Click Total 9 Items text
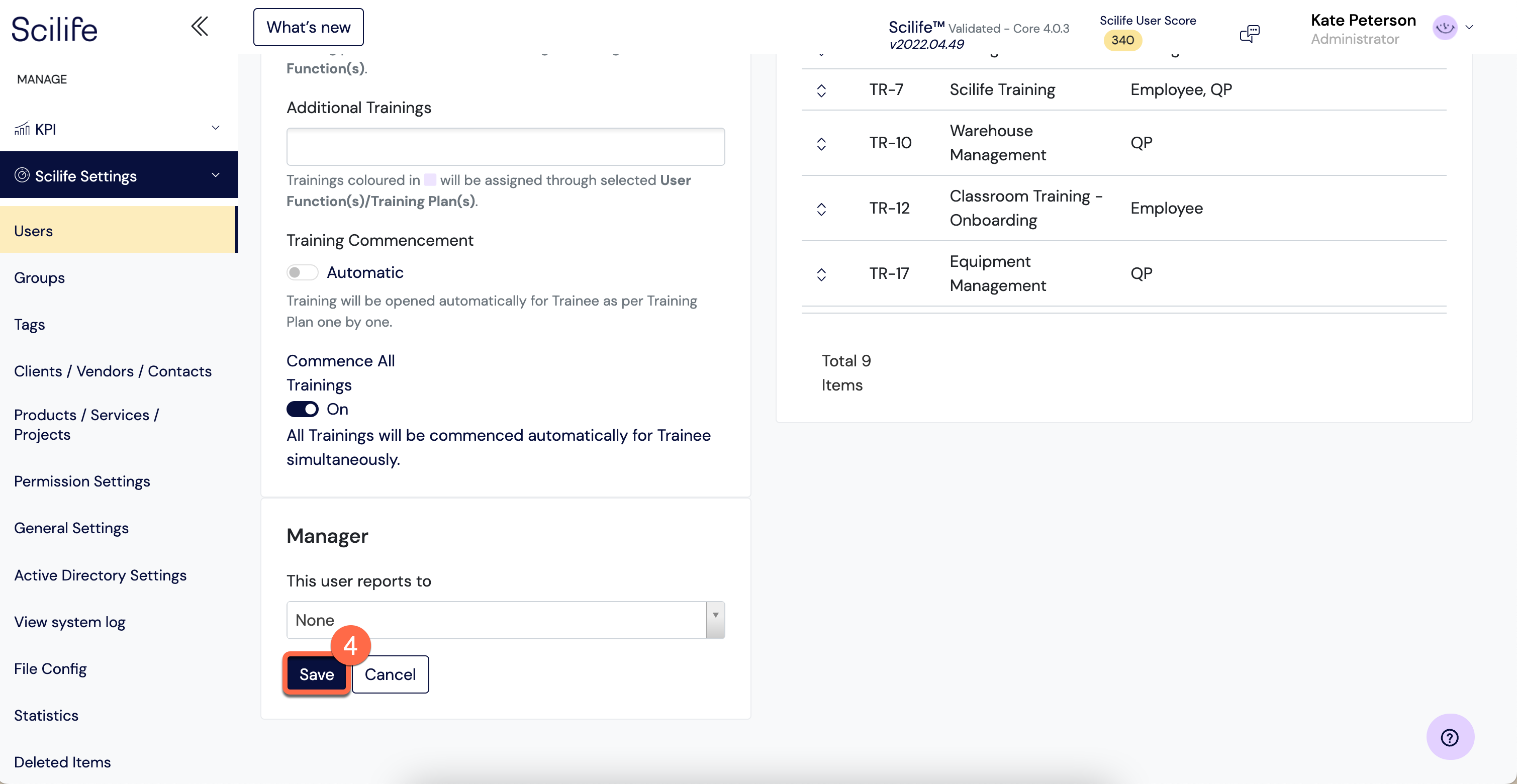 click(x=846, y=372)
